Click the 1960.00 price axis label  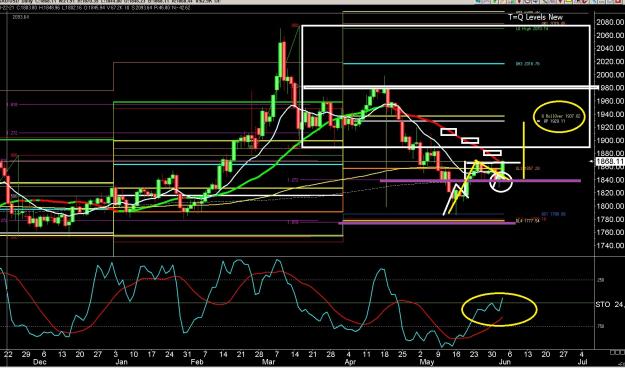tap(610, 101)
